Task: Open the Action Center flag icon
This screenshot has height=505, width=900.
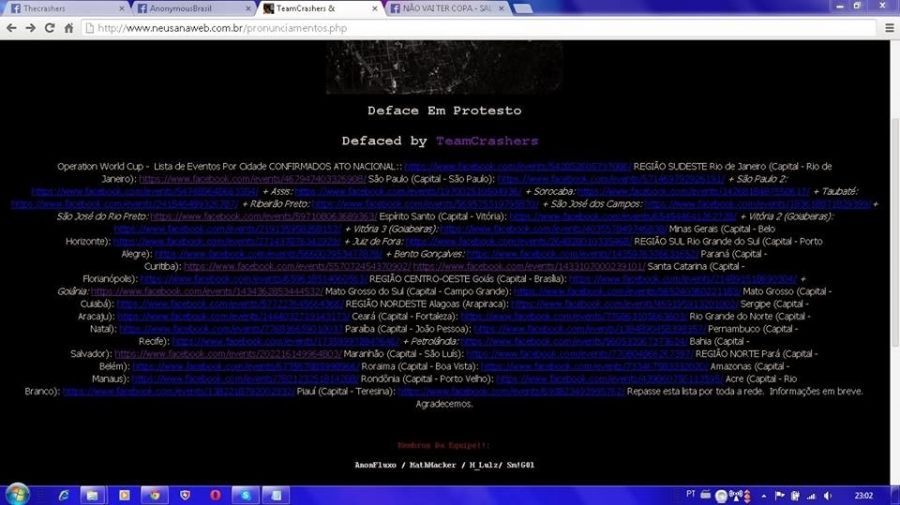Action: (x=779, y=495)
